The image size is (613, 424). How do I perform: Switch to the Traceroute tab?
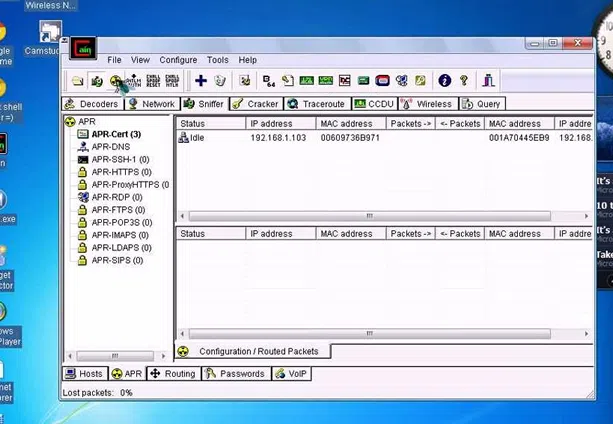tap(316, 104)
